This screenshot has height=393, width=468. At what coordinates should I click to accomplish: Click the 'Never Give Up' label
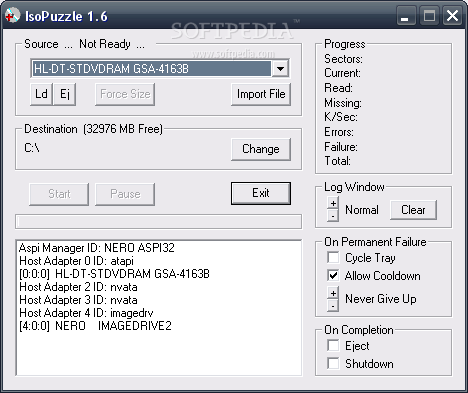[x=381, y=299]
